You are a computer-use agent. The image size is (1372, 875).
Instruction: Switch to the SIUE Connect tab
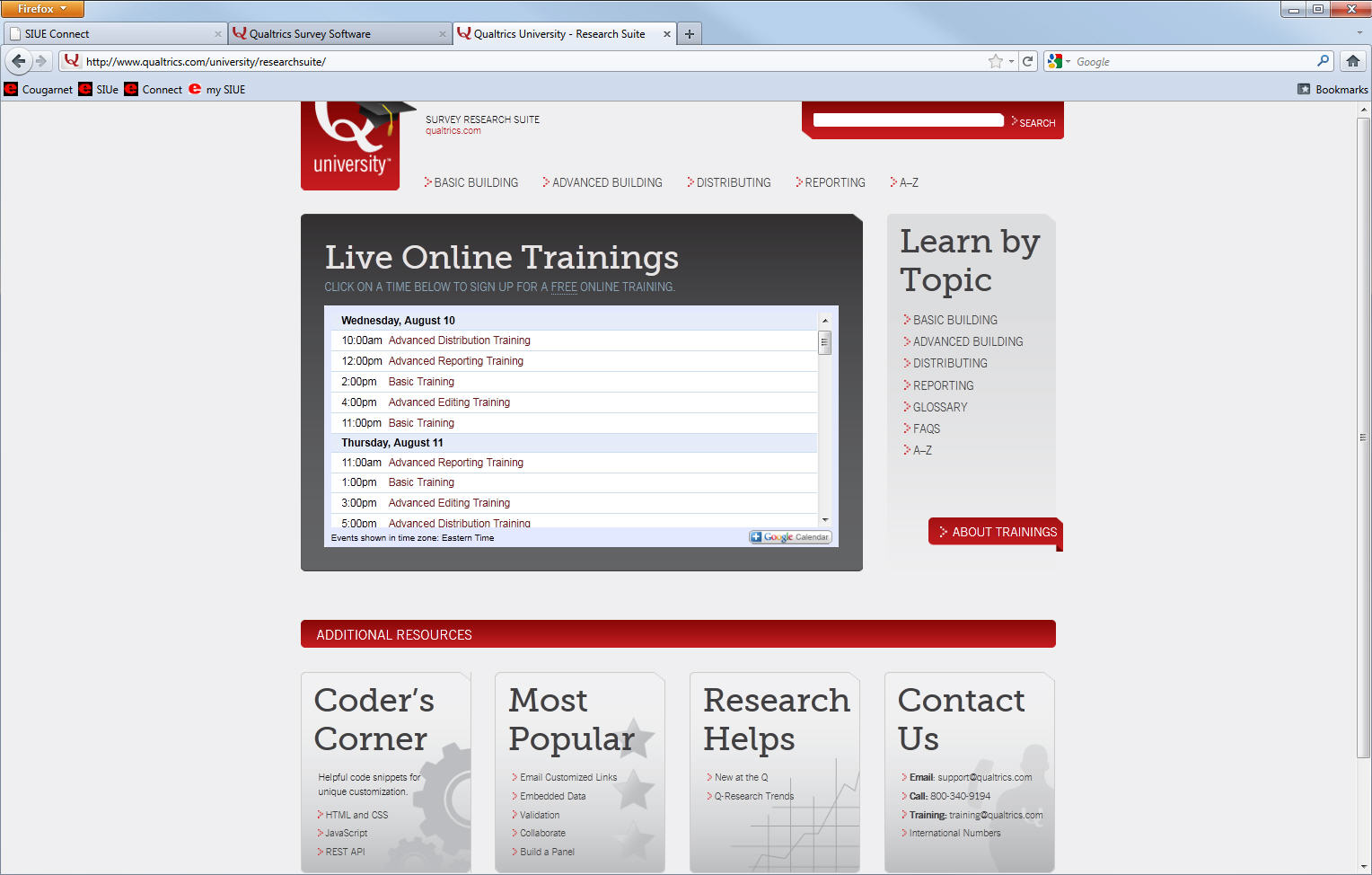coord(108,34)
